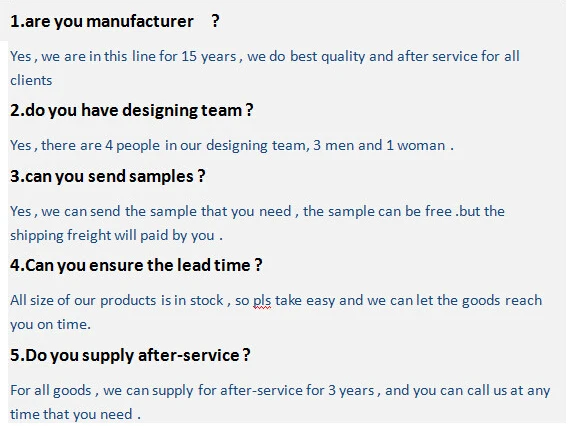
Task: Click heading '5.Do you supply after-service ?'
Action: pos(130,355)
